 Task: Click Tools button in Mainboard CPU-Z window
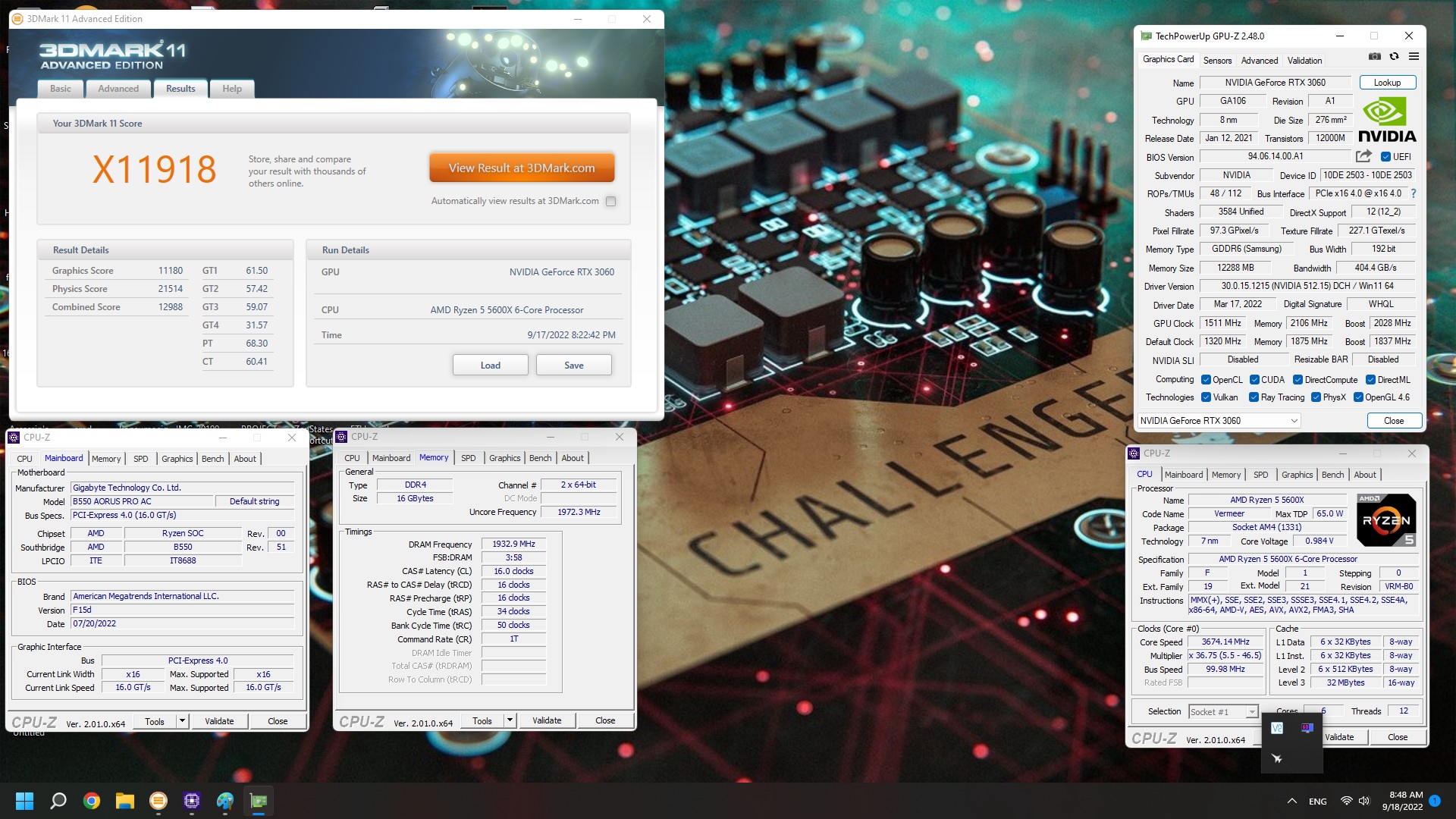pyautogui.click(x=155, y=721)
